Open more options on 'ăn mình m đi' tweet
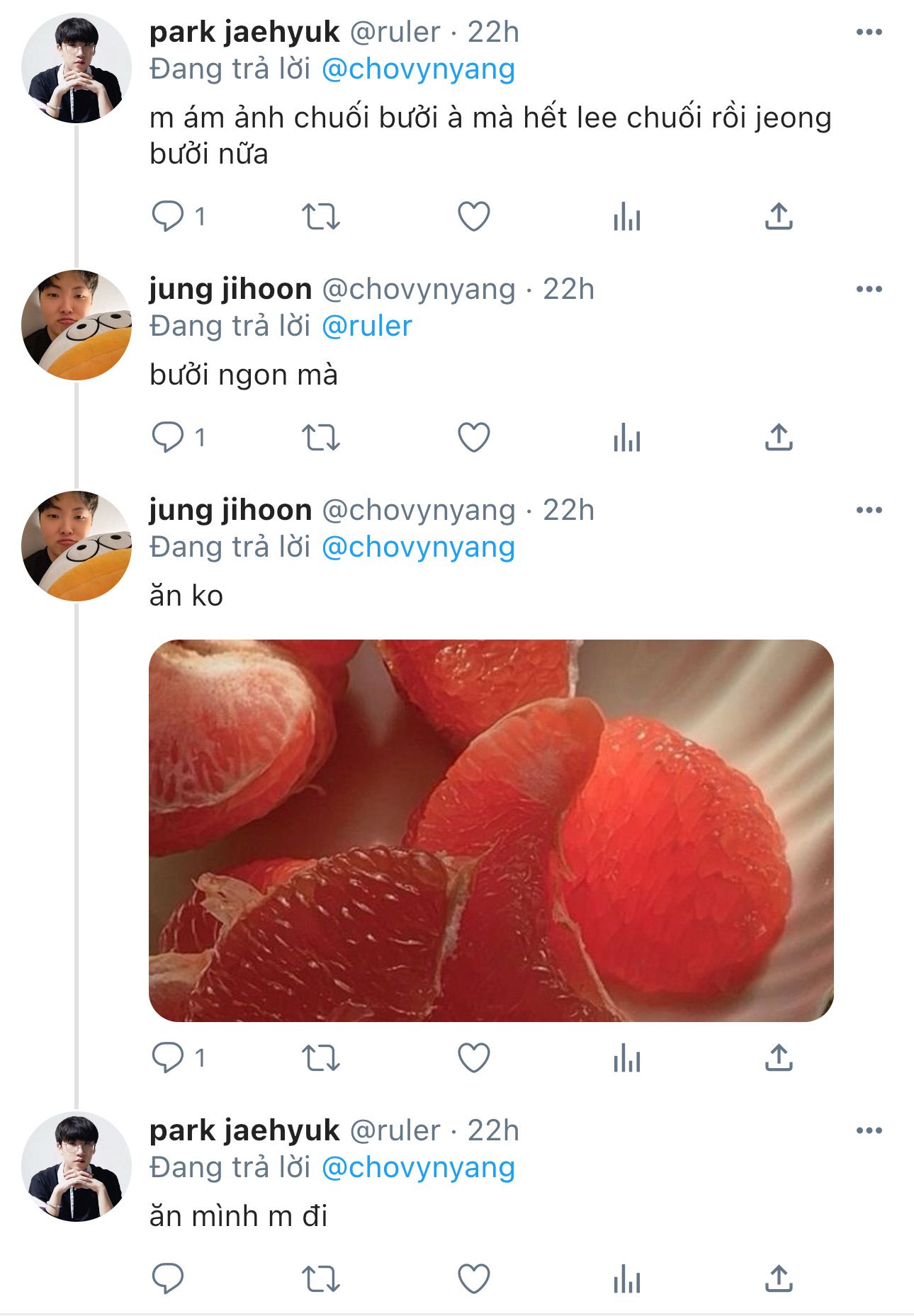 [x=869, y=1130]
